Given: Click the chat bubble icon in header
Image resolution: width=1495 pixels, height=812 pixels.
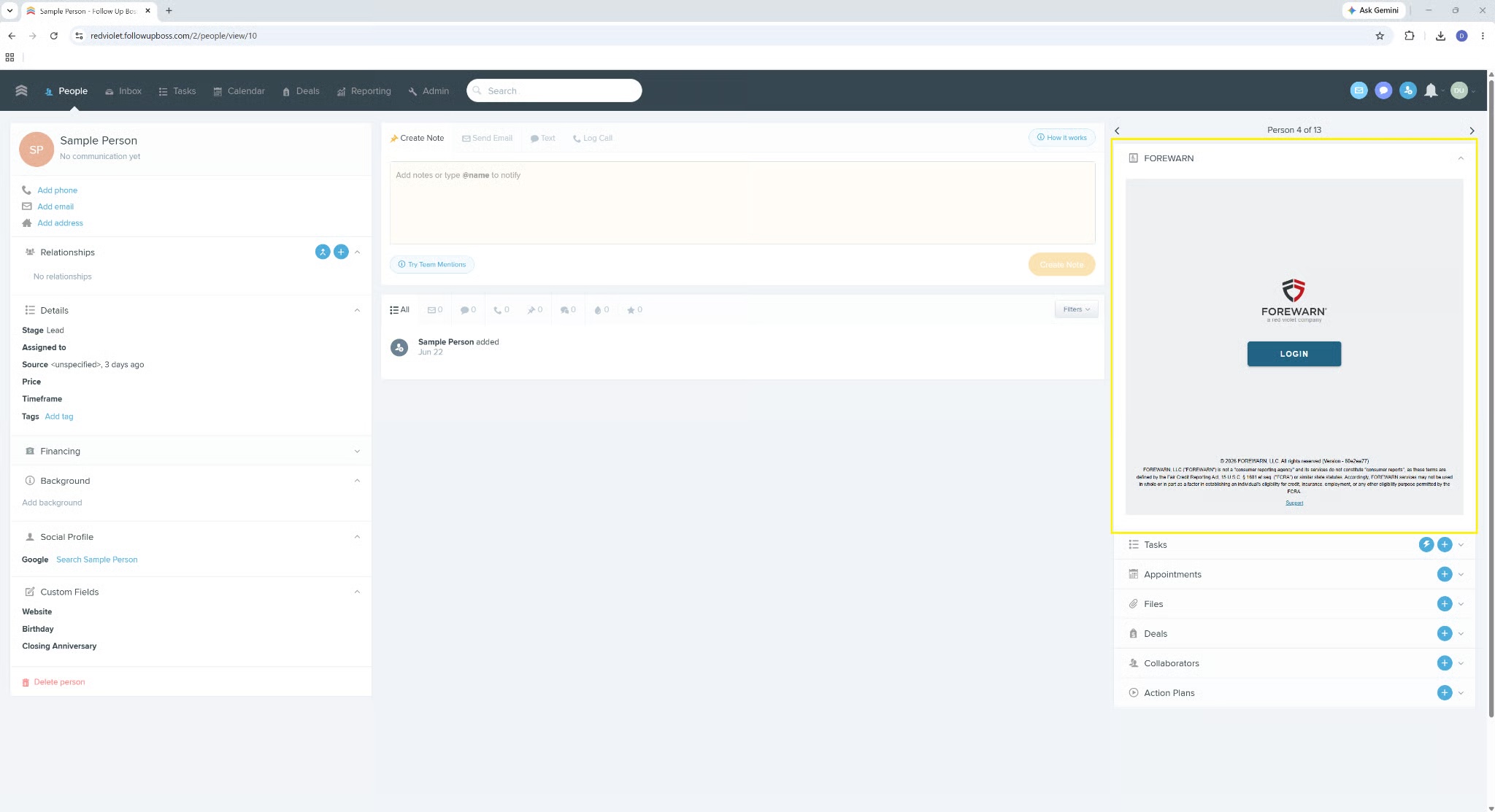Looking at the screenshot, I should (x=1383, y=90).
